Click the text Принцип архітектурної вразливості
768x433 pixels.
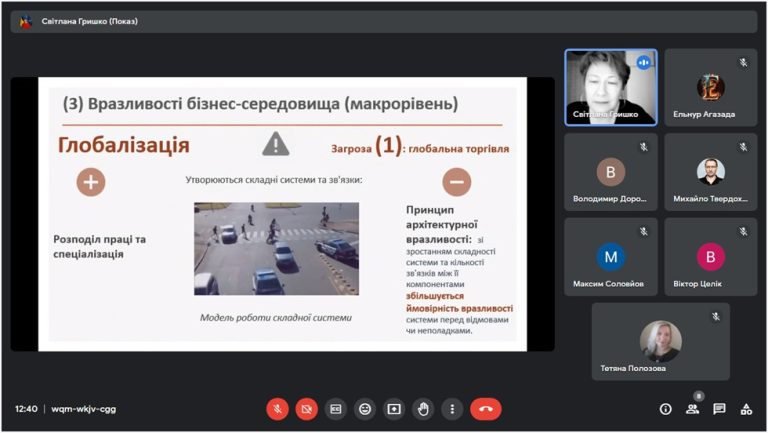point(442,224)
